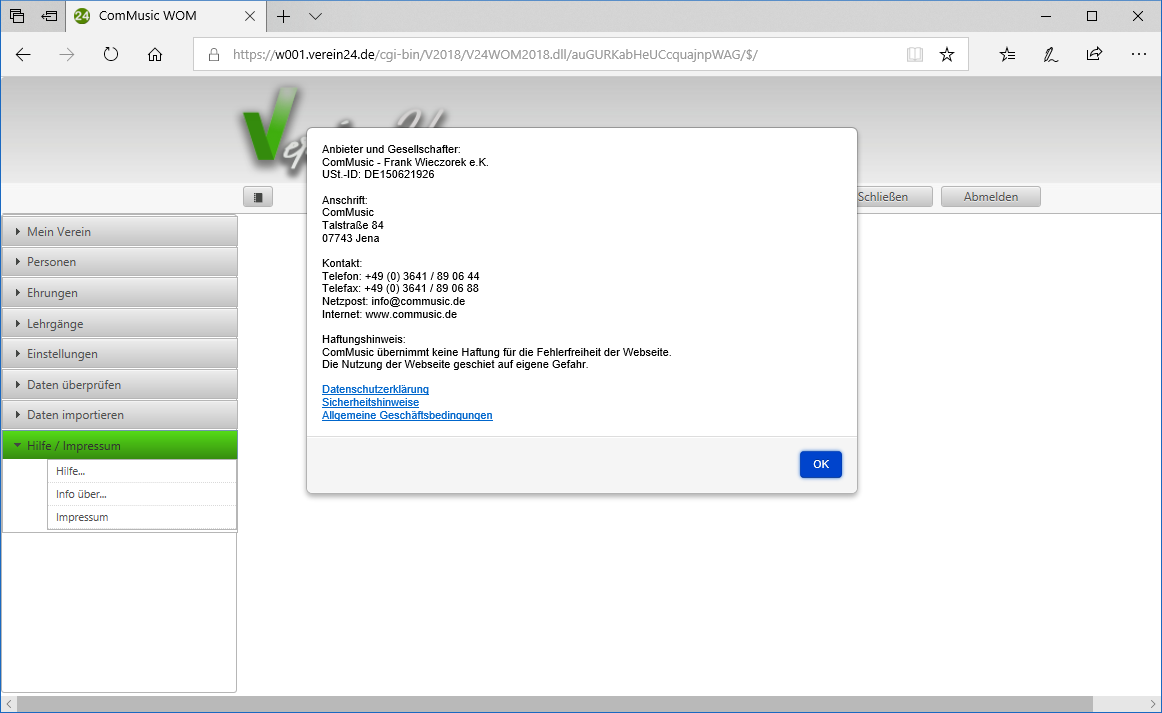1162x713 pixels.
Task: Open the Hilfe... menu entry
Action: tap(142, 471)
